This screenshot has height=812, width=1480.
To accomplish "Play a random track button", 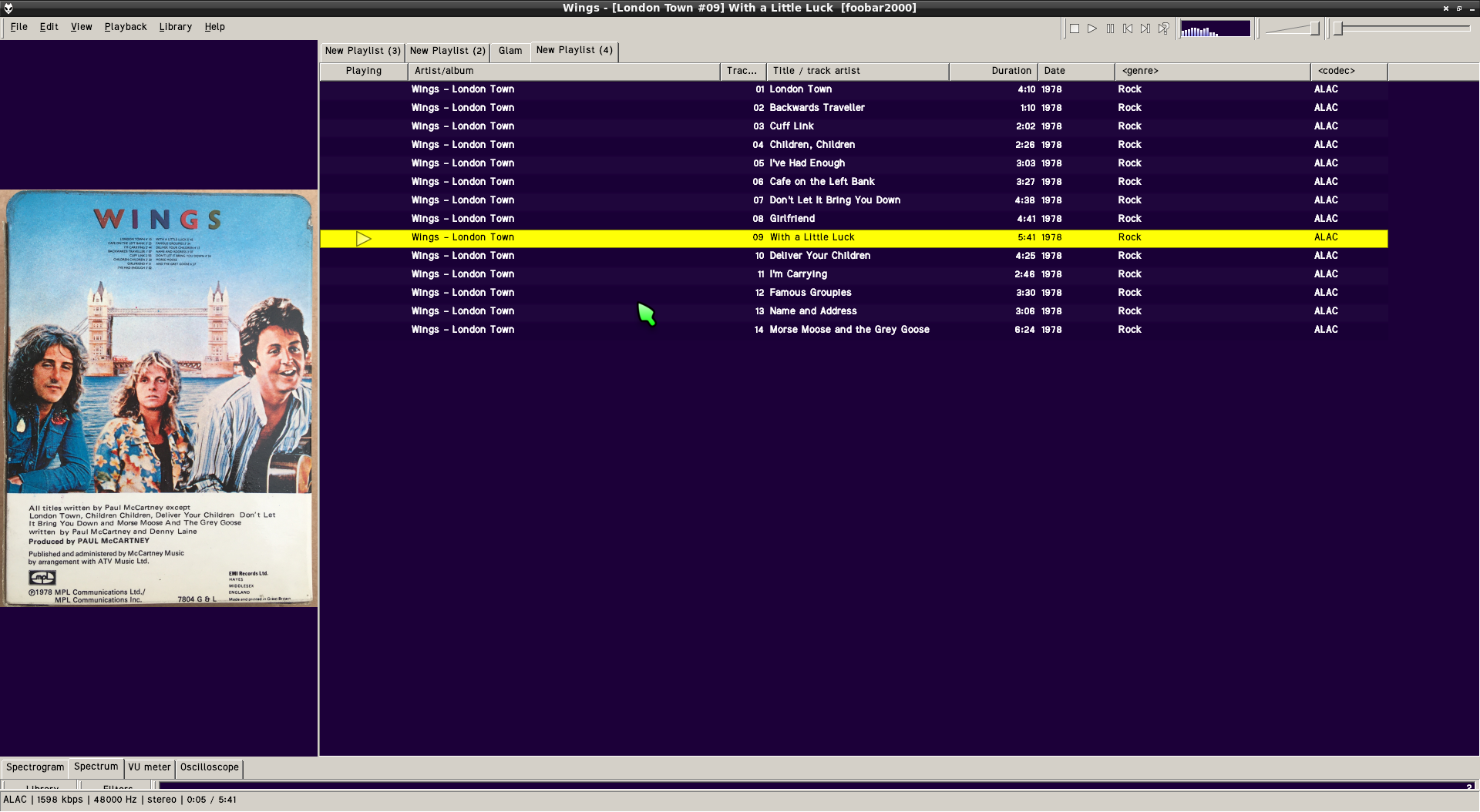I will tap(1163, 29).
